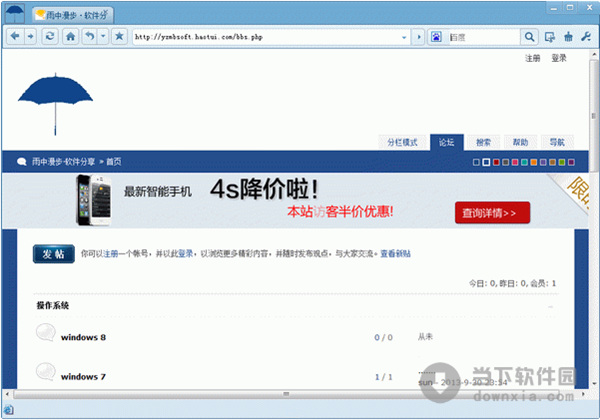Switch to the 论坛 tab
Screen dimensions: 600x420
[447, 142]
